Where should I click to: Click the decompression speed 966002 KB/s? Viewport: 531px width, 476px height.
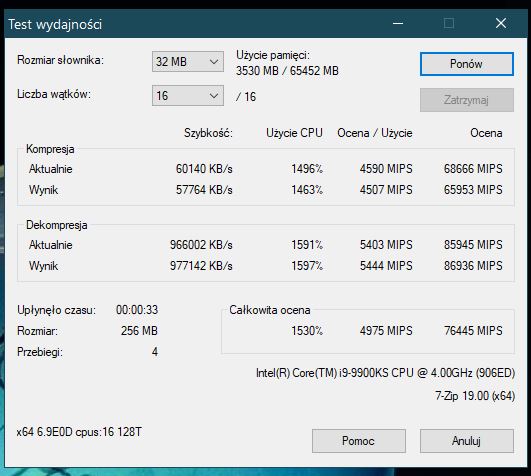coord(201,244)
